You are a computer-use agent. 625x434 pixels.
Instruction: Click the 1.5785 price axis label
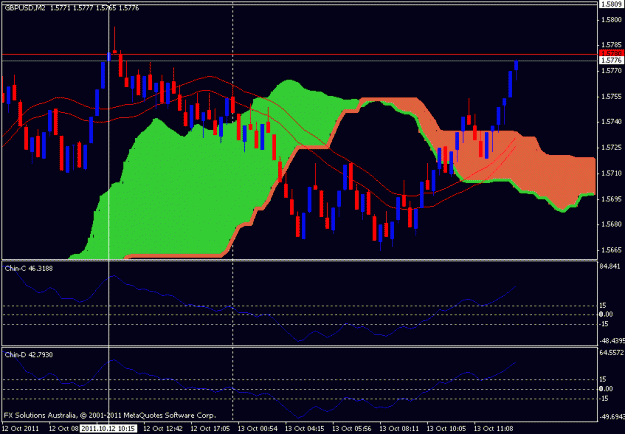[x=611, y=45]
